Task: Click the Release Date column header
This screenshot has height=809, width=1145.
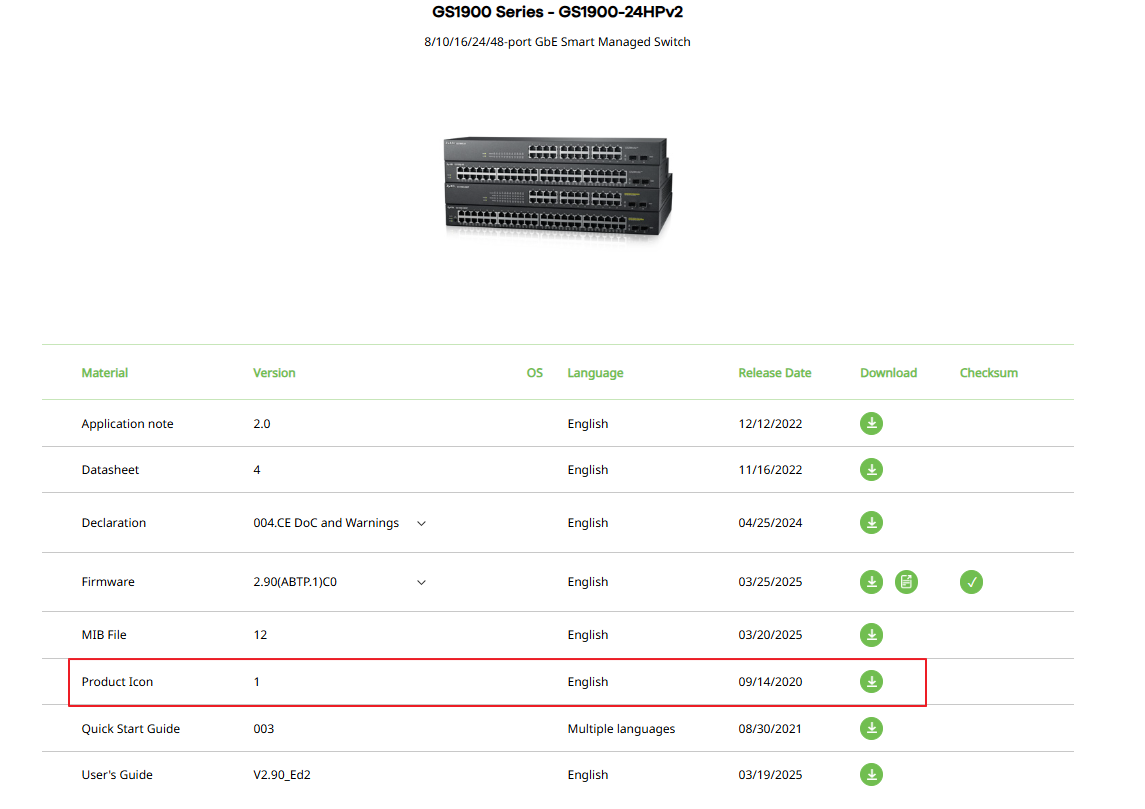Action: click(x=775, y=373)
